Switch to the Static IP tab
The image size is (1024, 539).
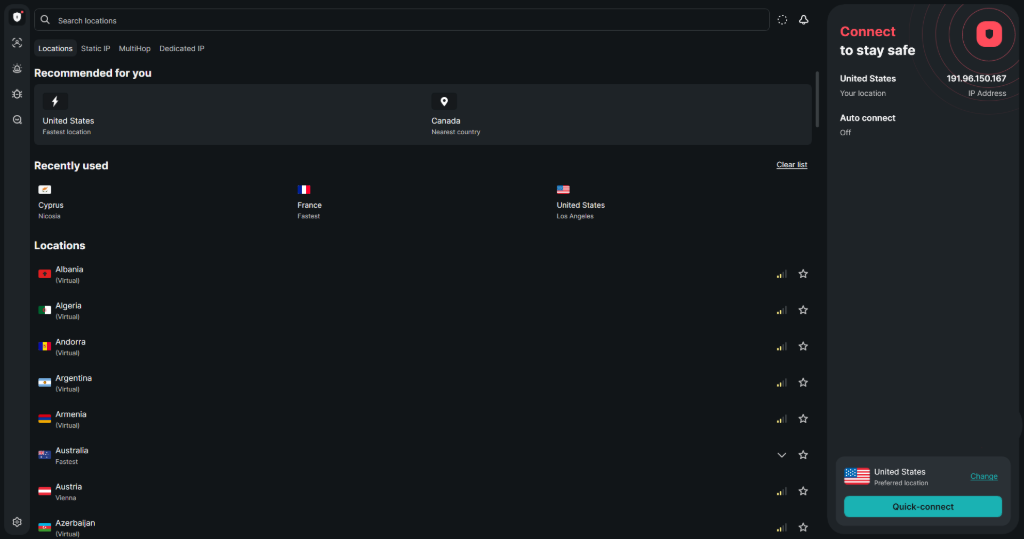[95, 48]
